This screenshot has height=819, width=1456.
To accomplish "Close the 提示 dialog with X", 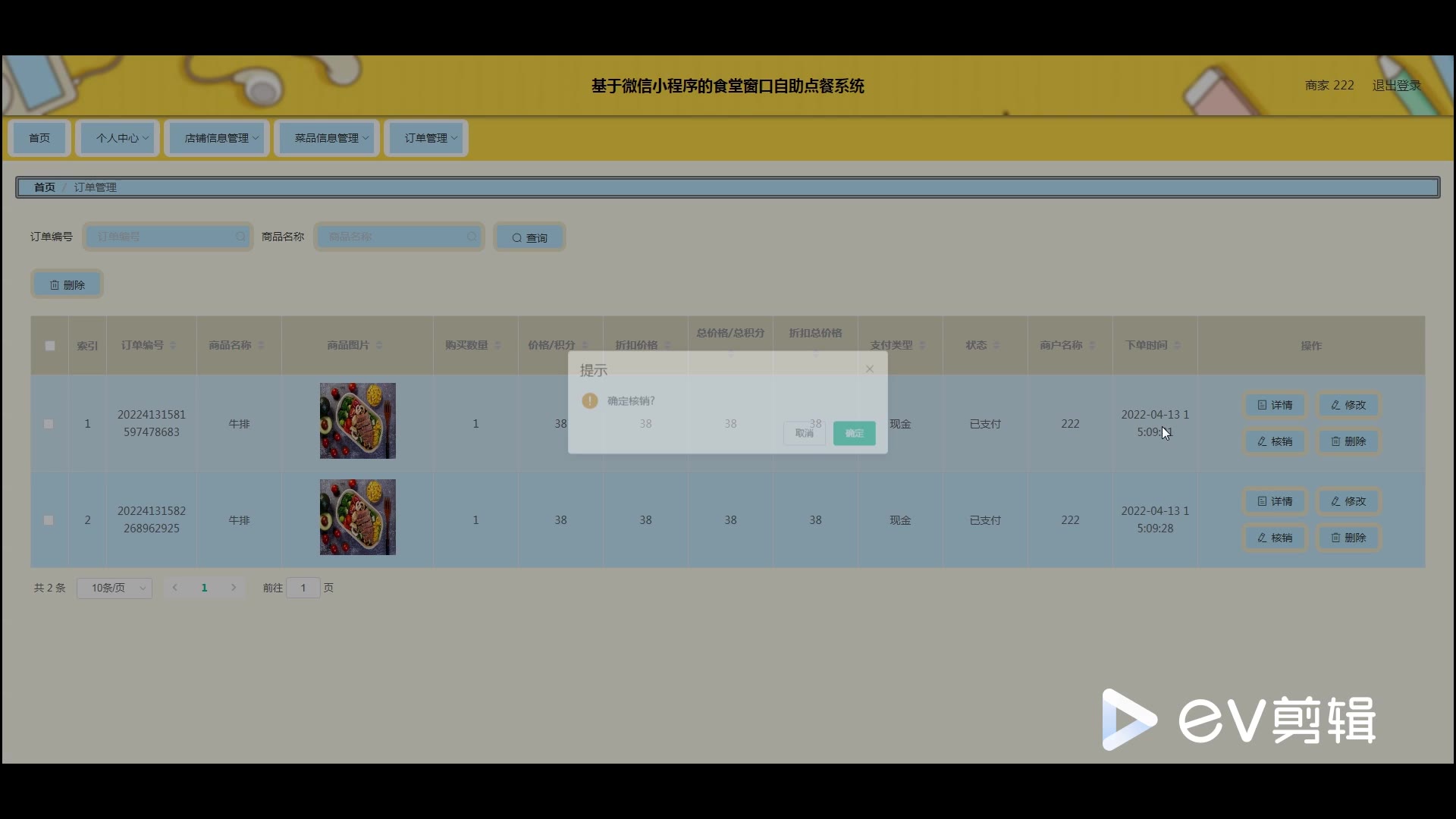I will tap(870, 369).
